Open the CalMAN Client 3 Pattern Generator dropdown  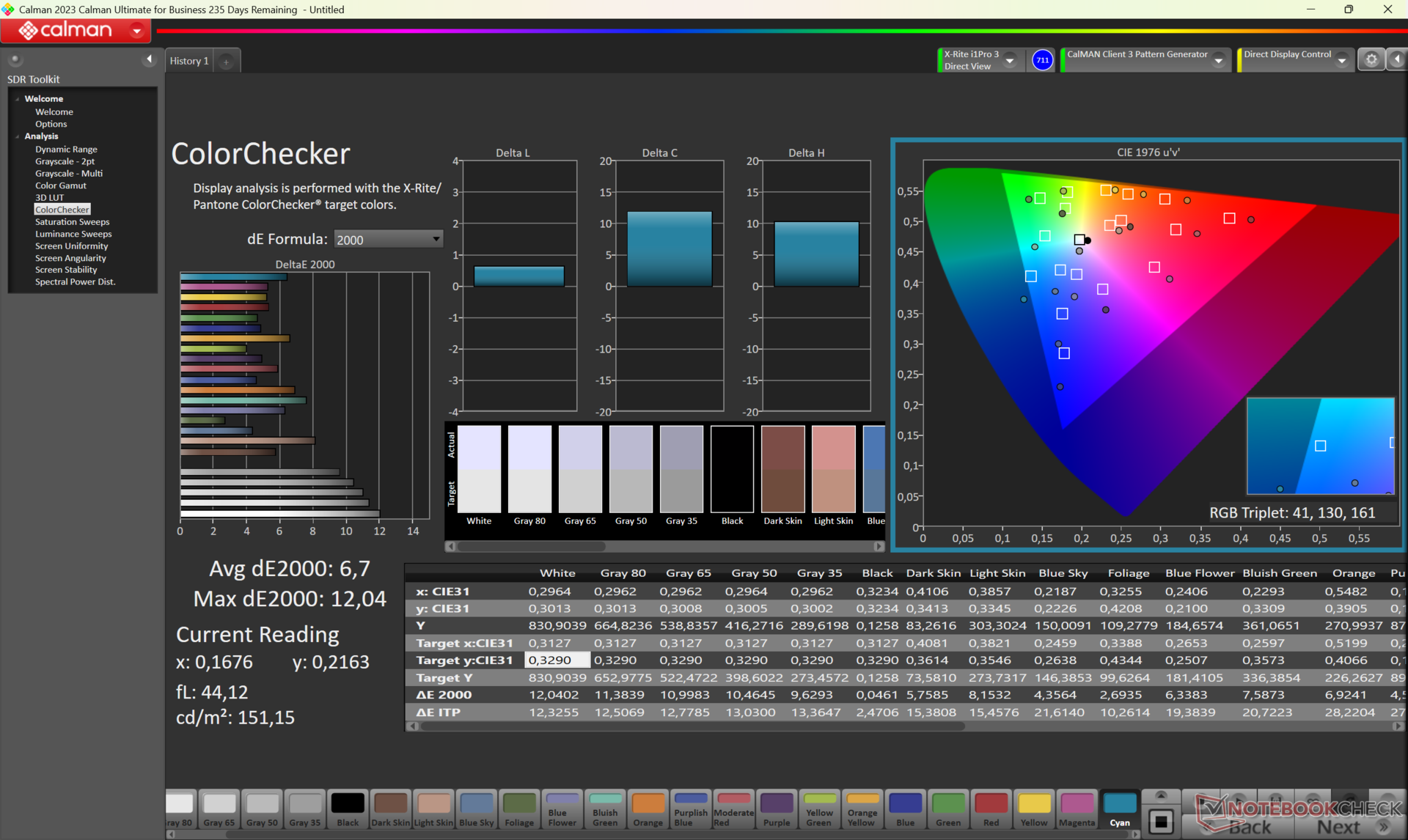pyautogui.click(x=1218, y=61)
